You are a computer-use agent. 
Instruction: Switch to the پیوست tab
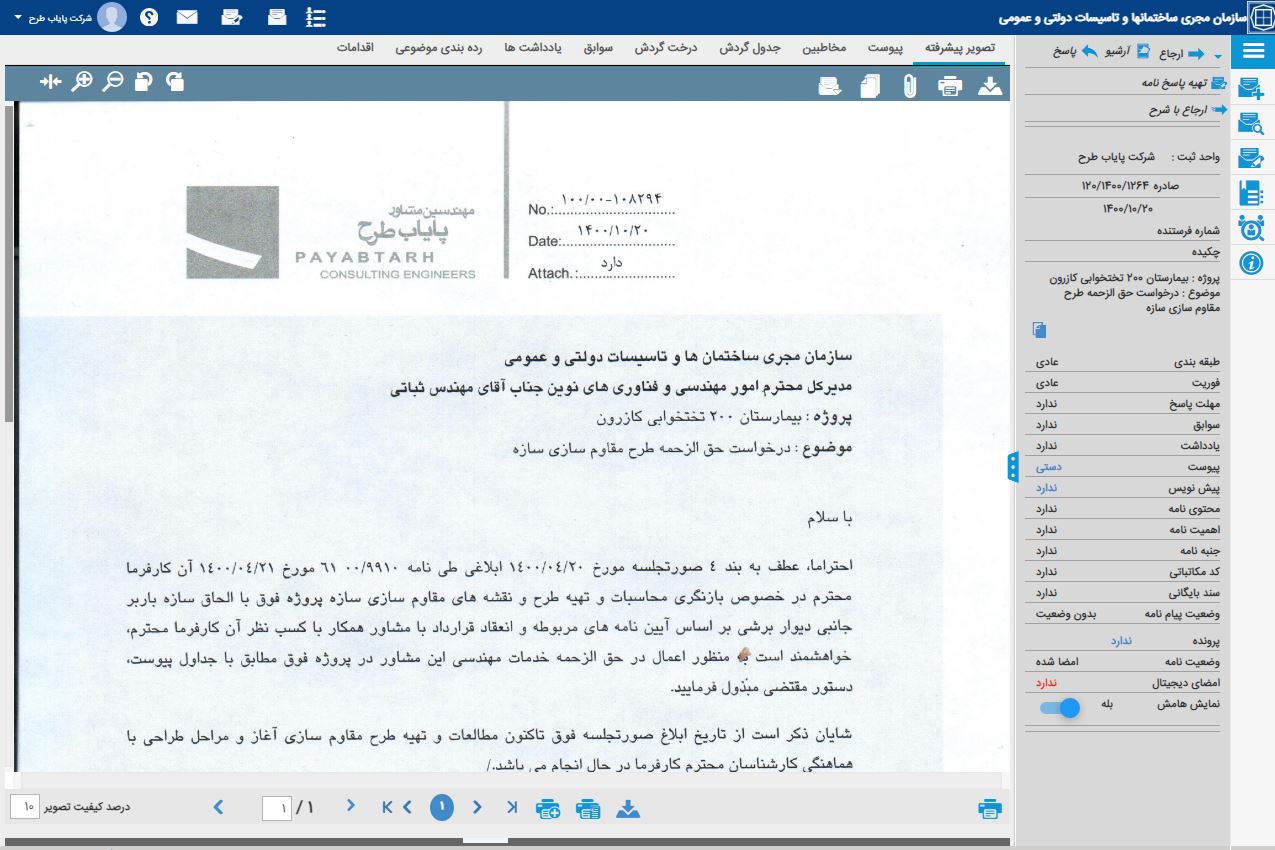885,48
